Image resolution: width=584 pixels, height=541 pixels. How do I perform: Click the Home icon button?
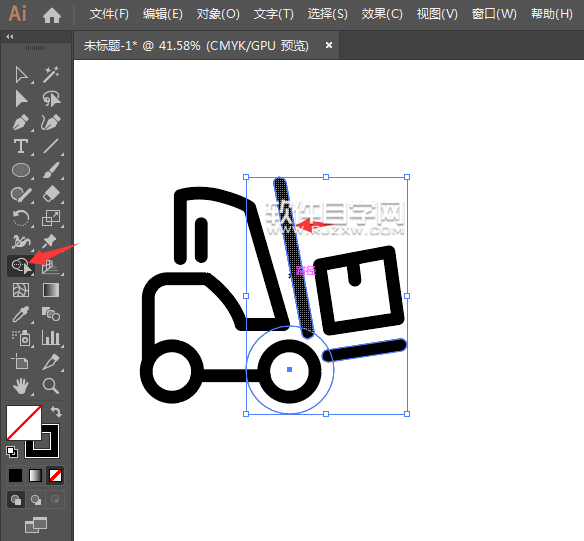pyautogui.click(x=52, y=15)
